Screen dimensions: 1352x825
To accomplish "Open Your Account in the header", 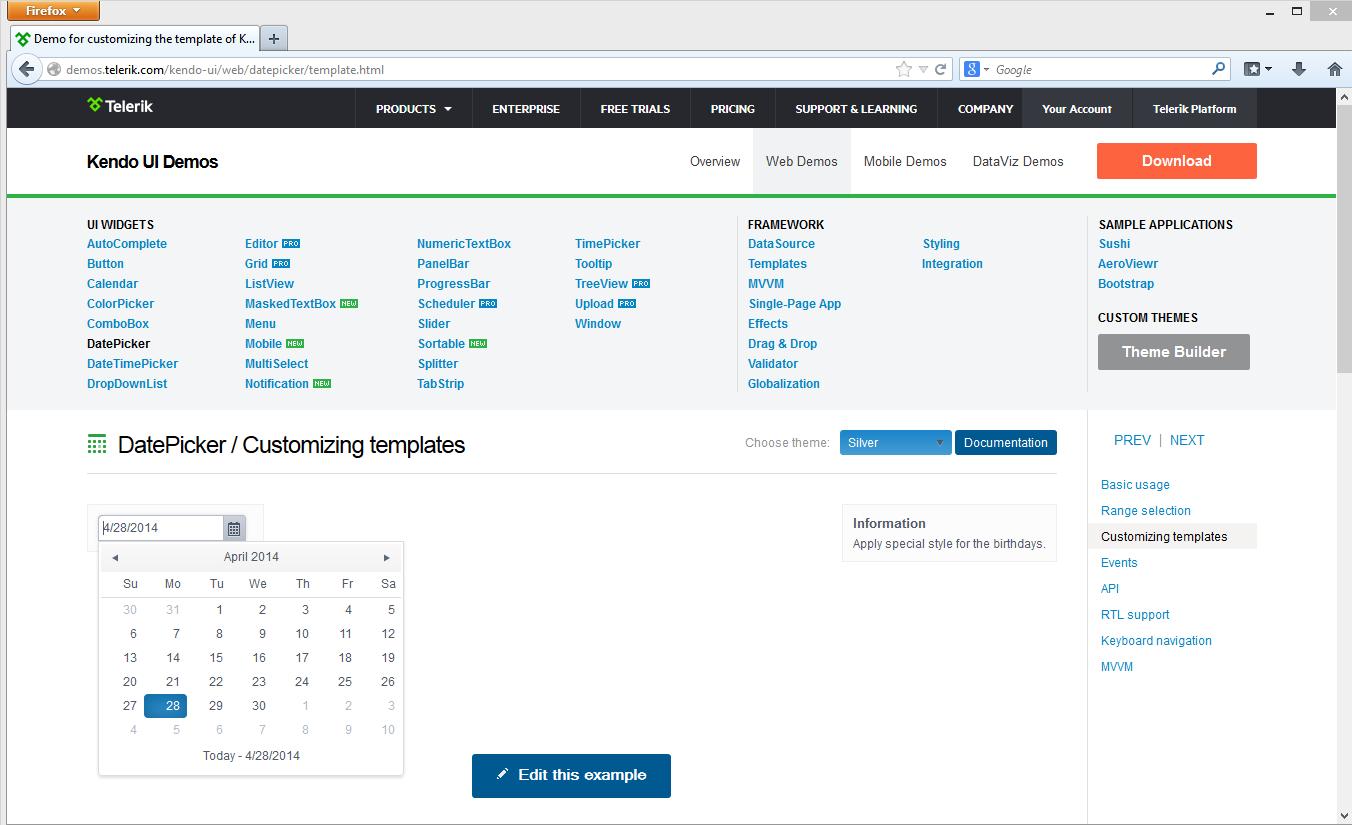I will coord(1077,109).
